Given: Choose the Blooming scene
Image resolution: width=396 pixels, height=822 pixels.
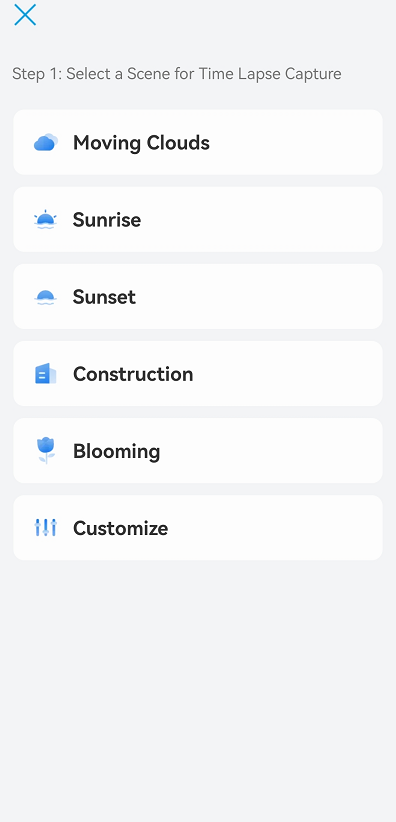Looking at the screenshot, I should [x=198, y=450].
